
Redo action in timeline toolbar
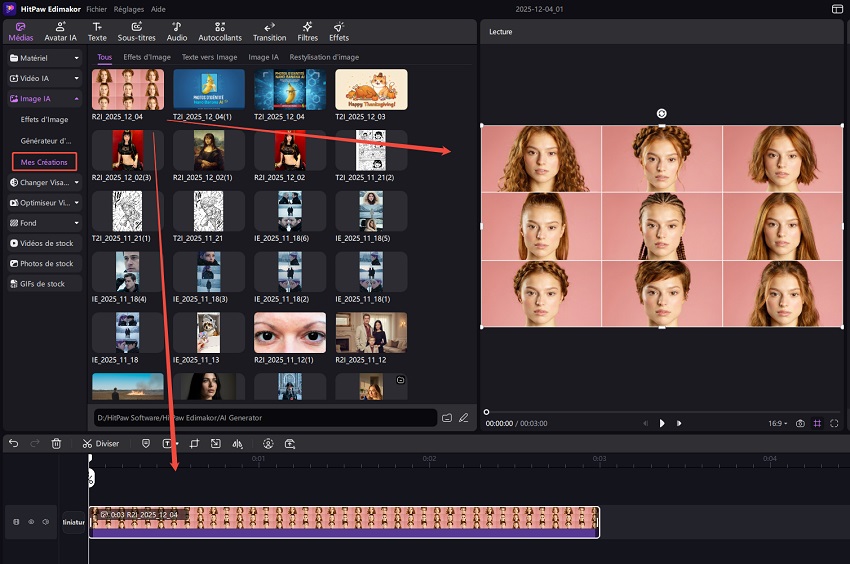[35, 444]
